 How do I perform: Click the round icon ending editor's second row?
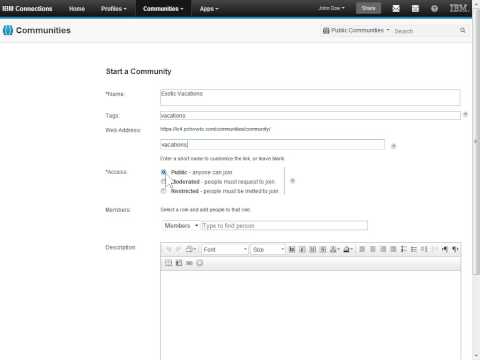[x=200, y=263]
